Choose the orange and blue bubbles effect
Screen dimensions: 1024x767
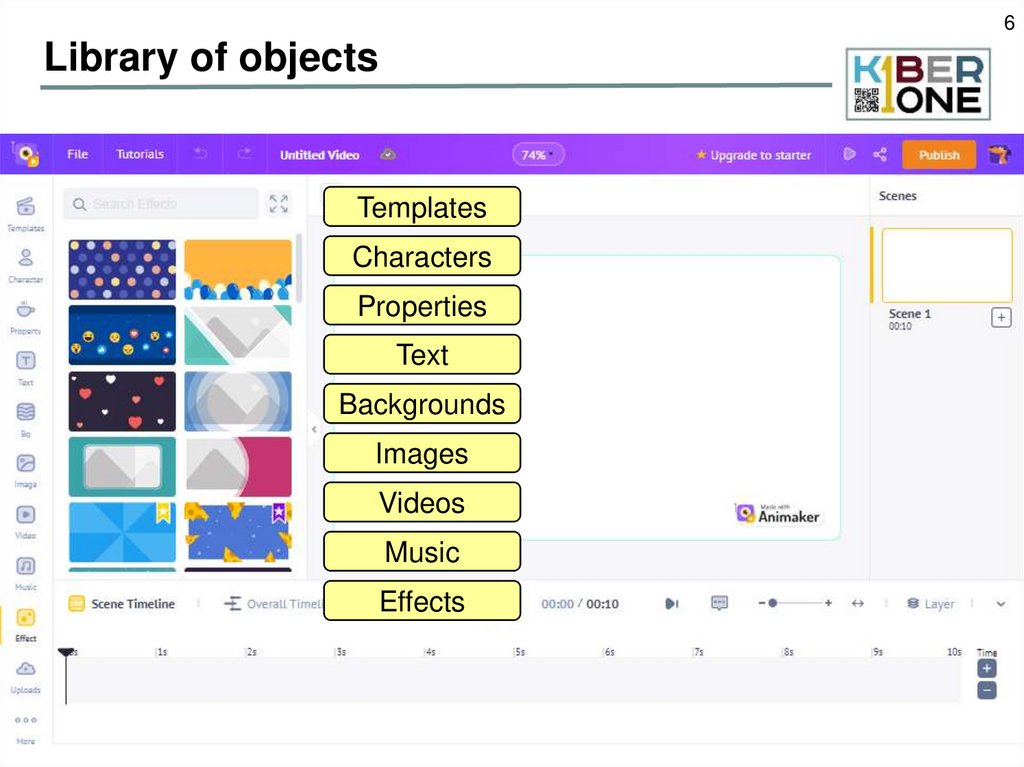click(x=238, y=269)
